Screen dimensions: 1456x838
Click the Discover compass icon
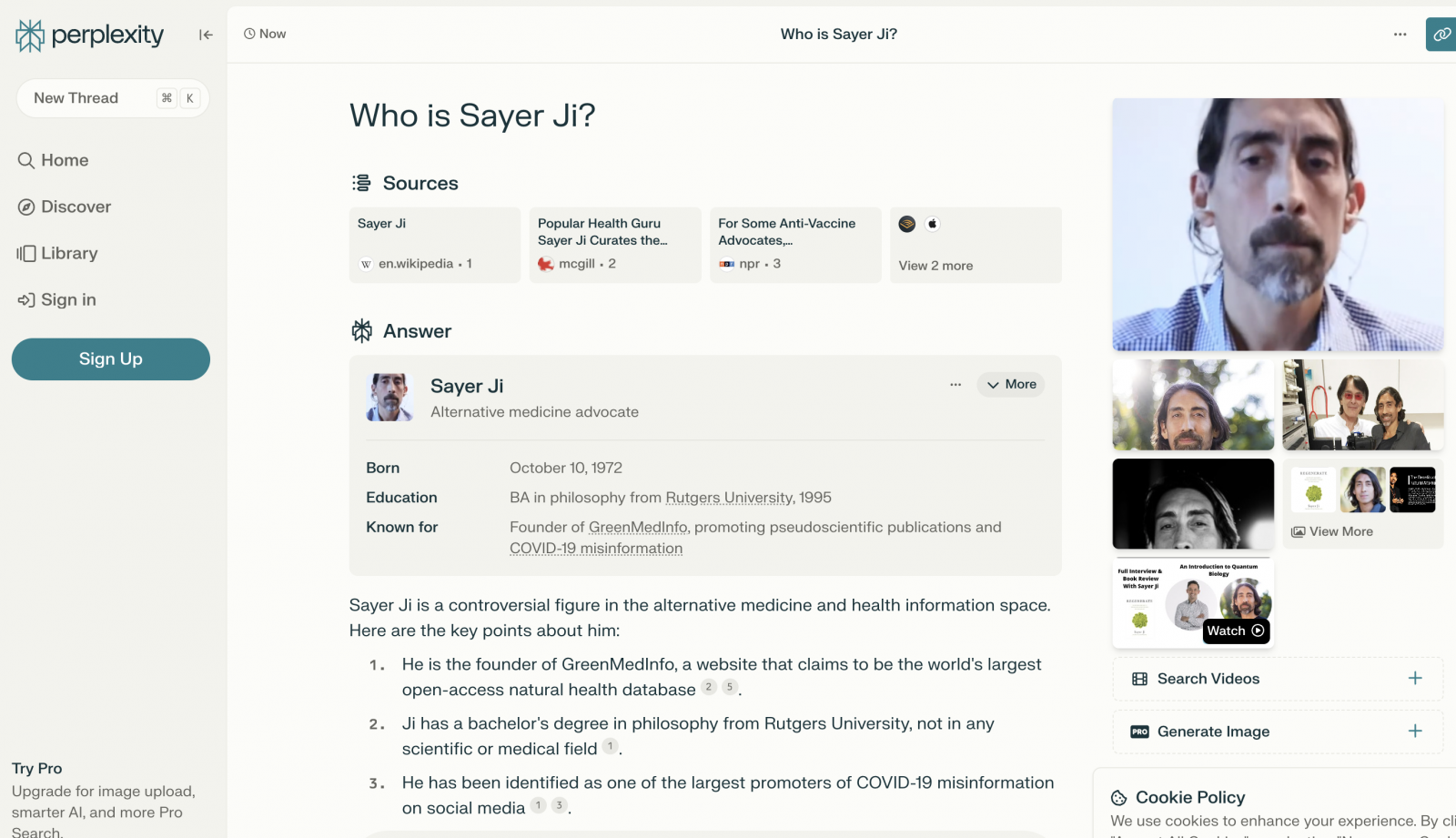pyautogui.click(x=26, y=207)
